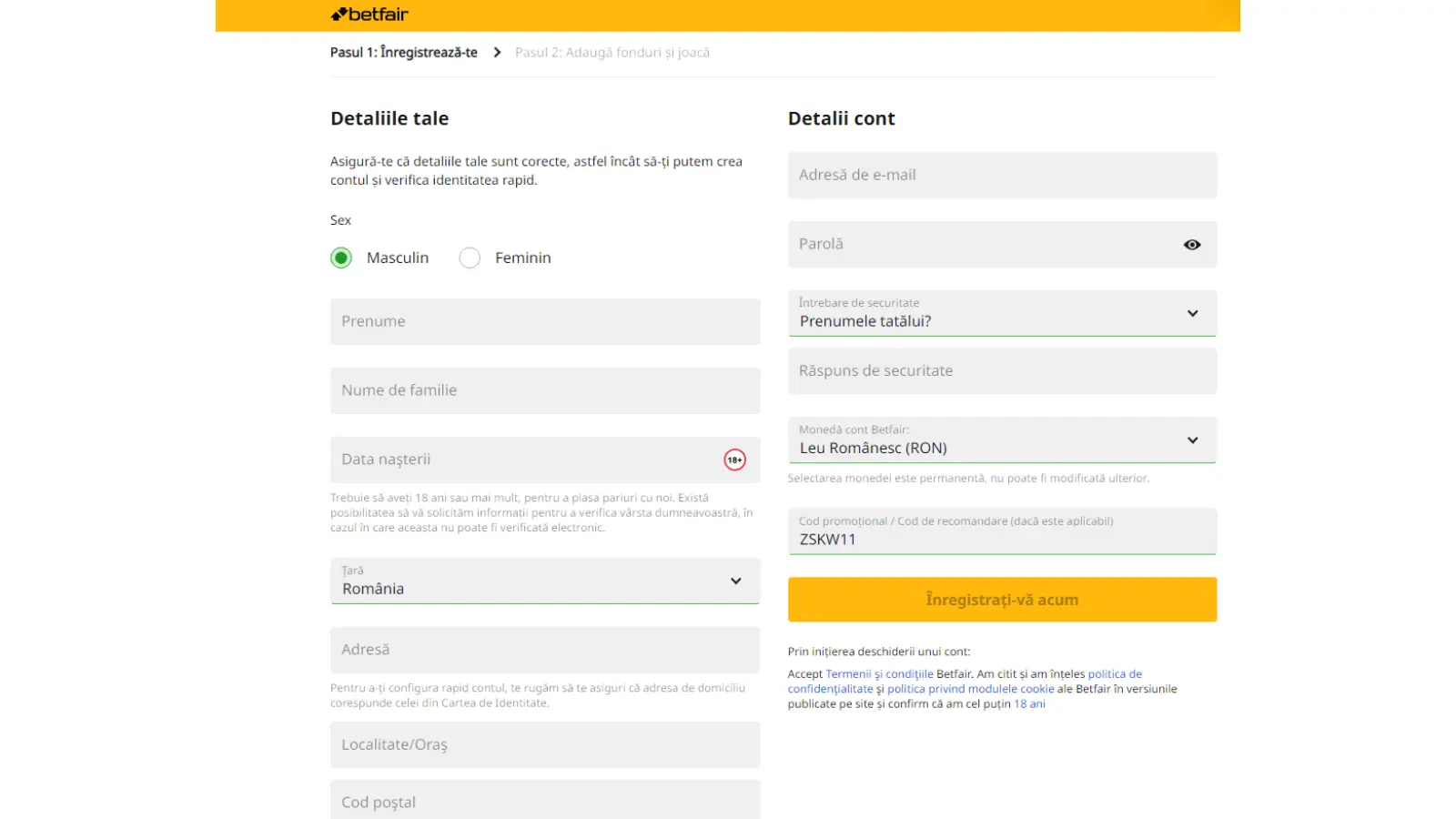
Task: Focus the Adresă de e-mail field
Action: click(1002, 175)
